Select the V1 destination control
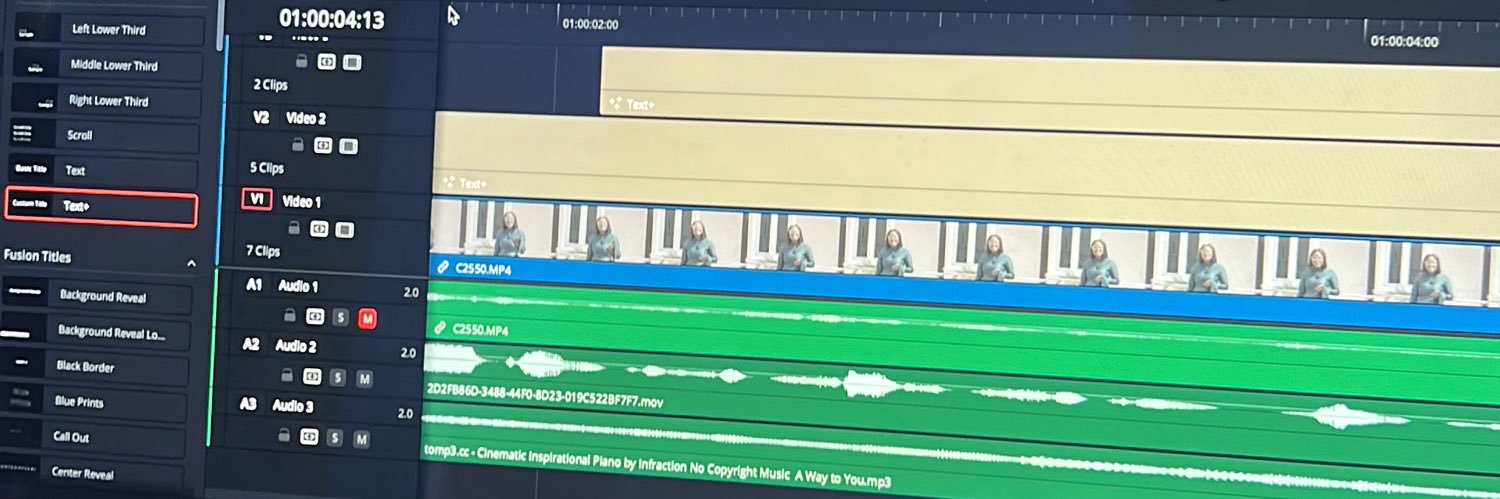Screen dimensions: 1500x499 point(257,200)
